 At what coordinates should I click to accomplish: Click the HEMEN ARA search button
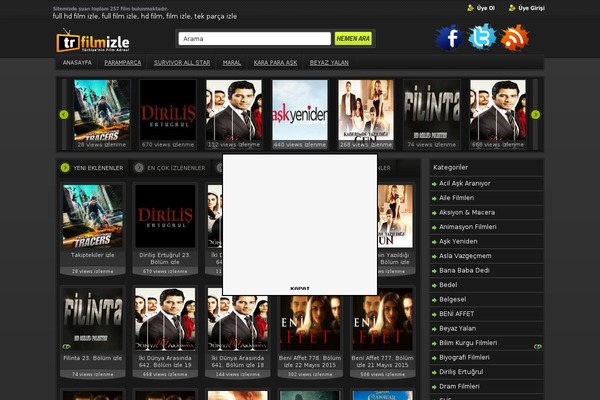tap(353, 39)
